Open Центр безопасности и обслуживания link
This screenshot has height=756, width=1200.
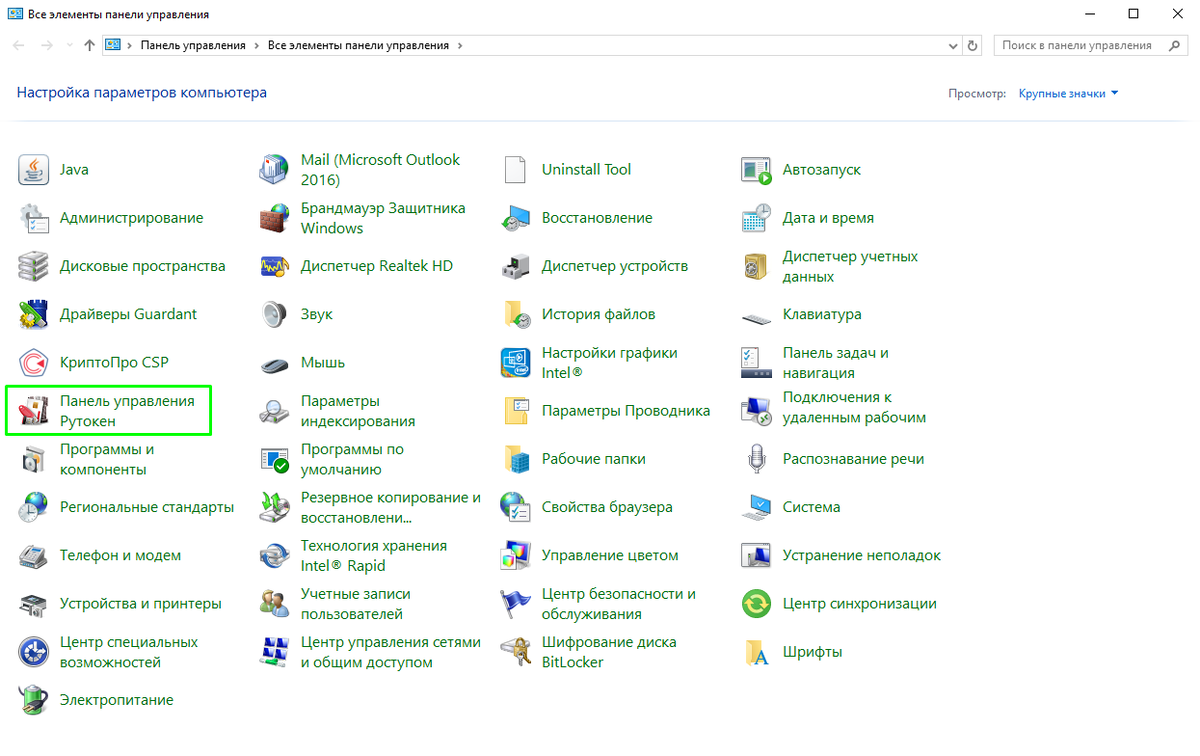click(619, 604)
